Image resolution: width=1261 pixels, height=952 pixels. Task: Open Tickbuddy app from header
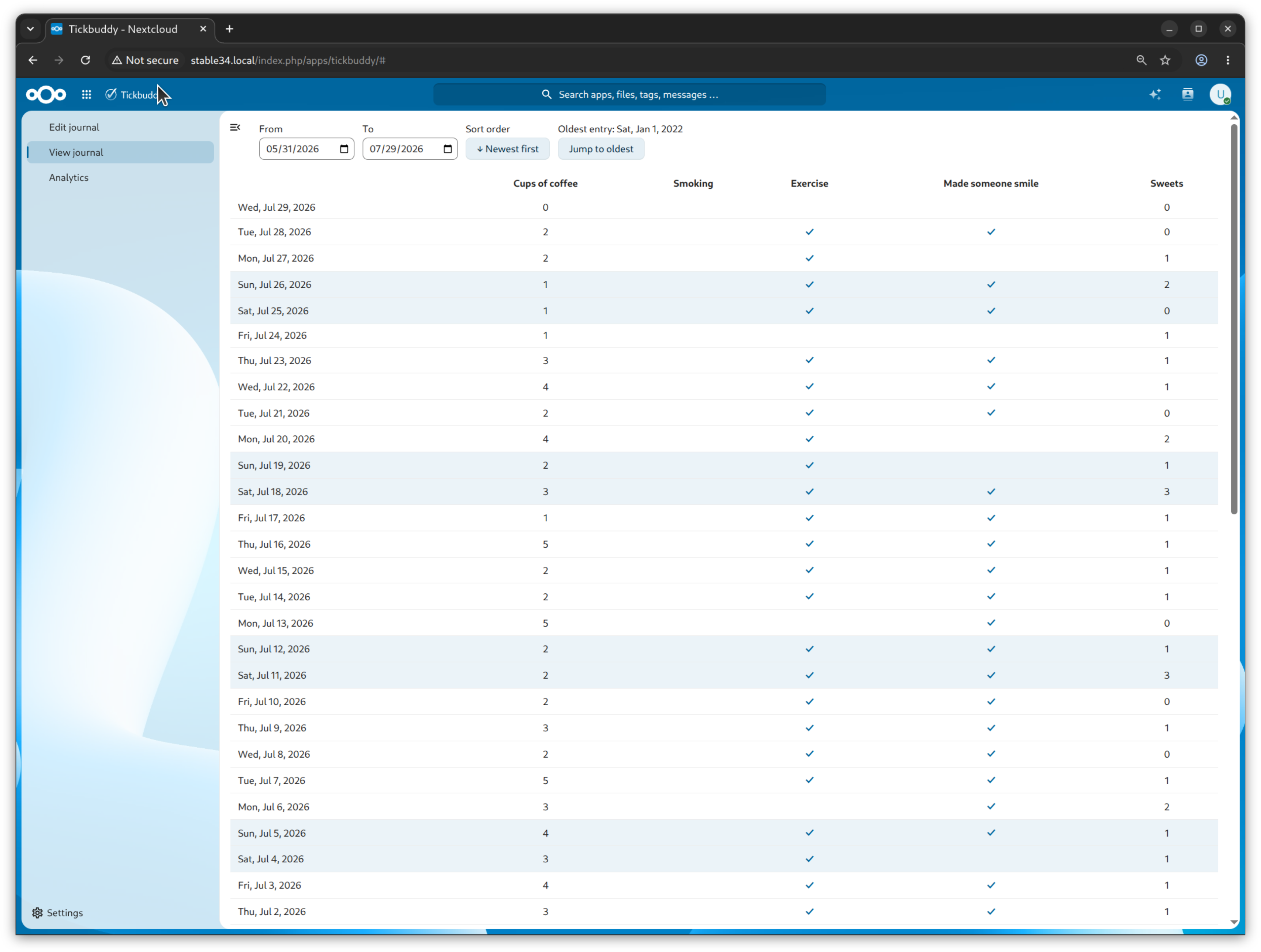132,95
